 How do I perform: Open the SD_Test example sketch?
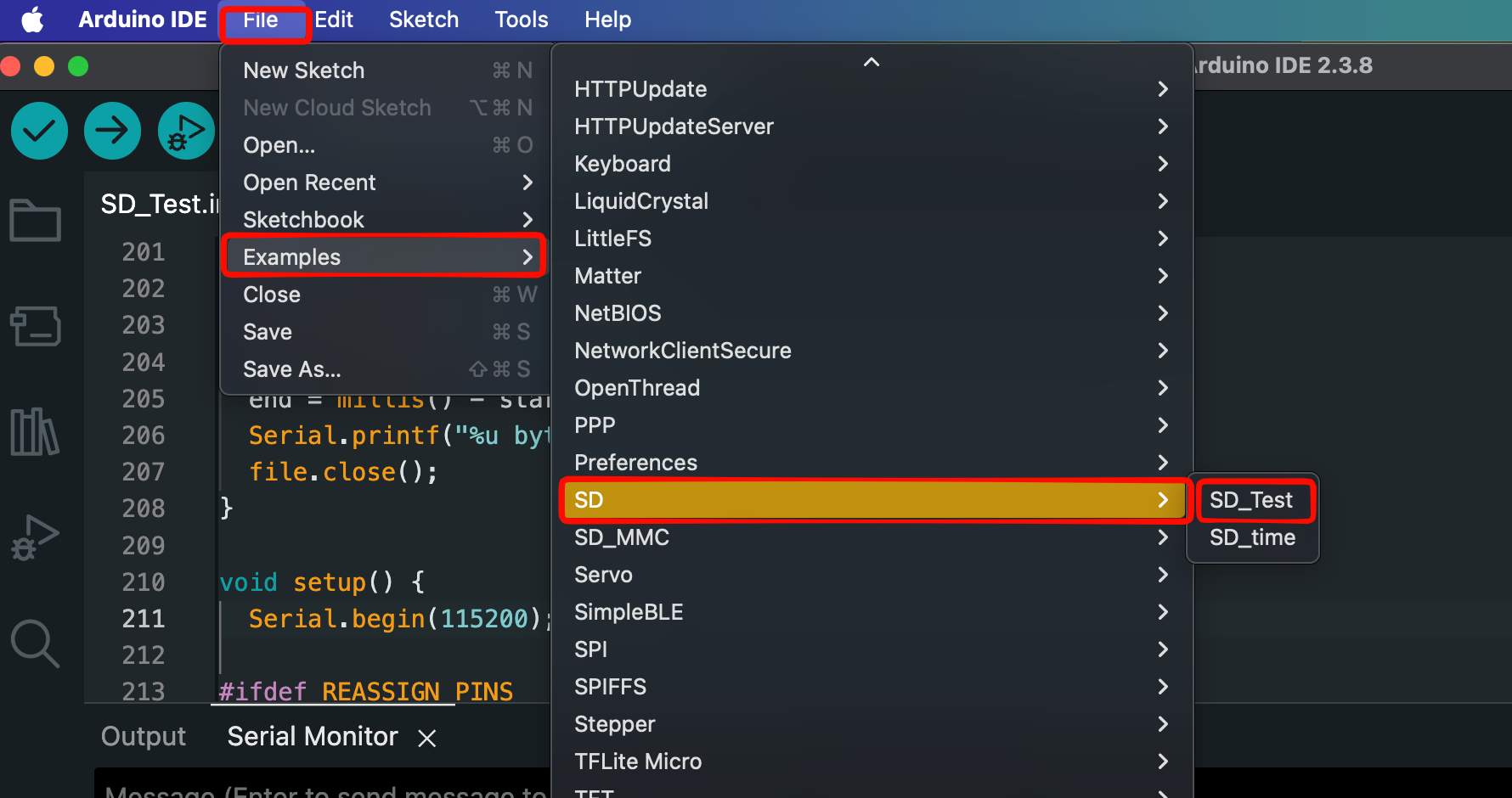tap(1253, 500)
